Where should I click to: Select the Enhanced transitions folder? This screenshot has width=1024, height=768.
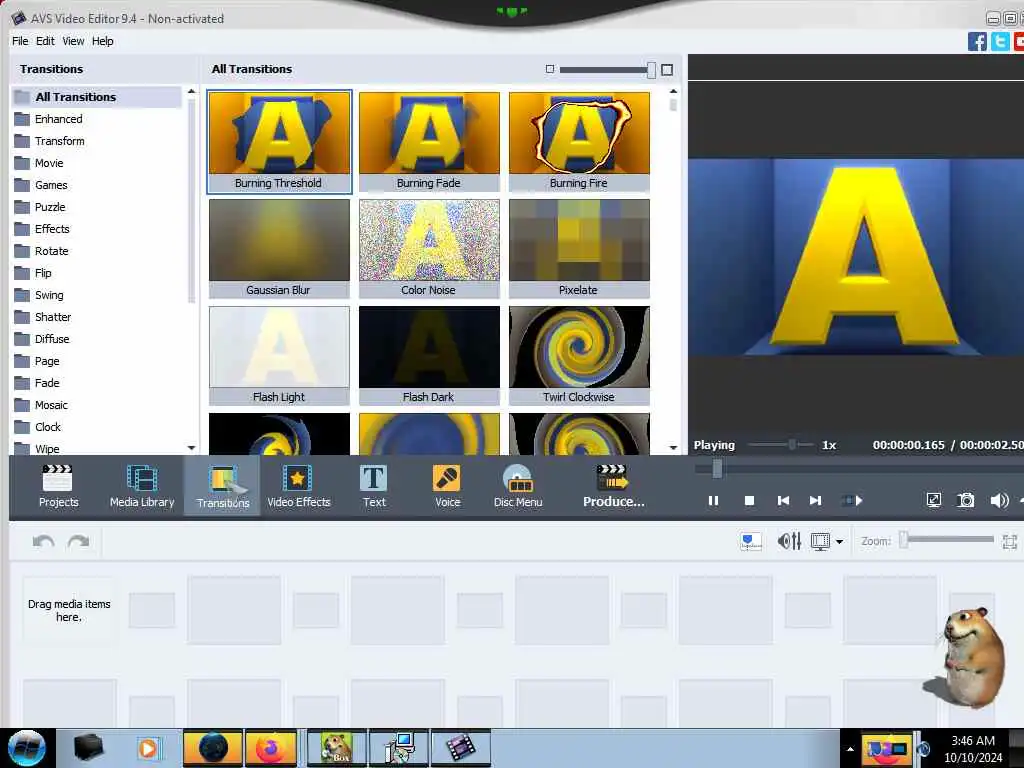(x=97, y=119)
